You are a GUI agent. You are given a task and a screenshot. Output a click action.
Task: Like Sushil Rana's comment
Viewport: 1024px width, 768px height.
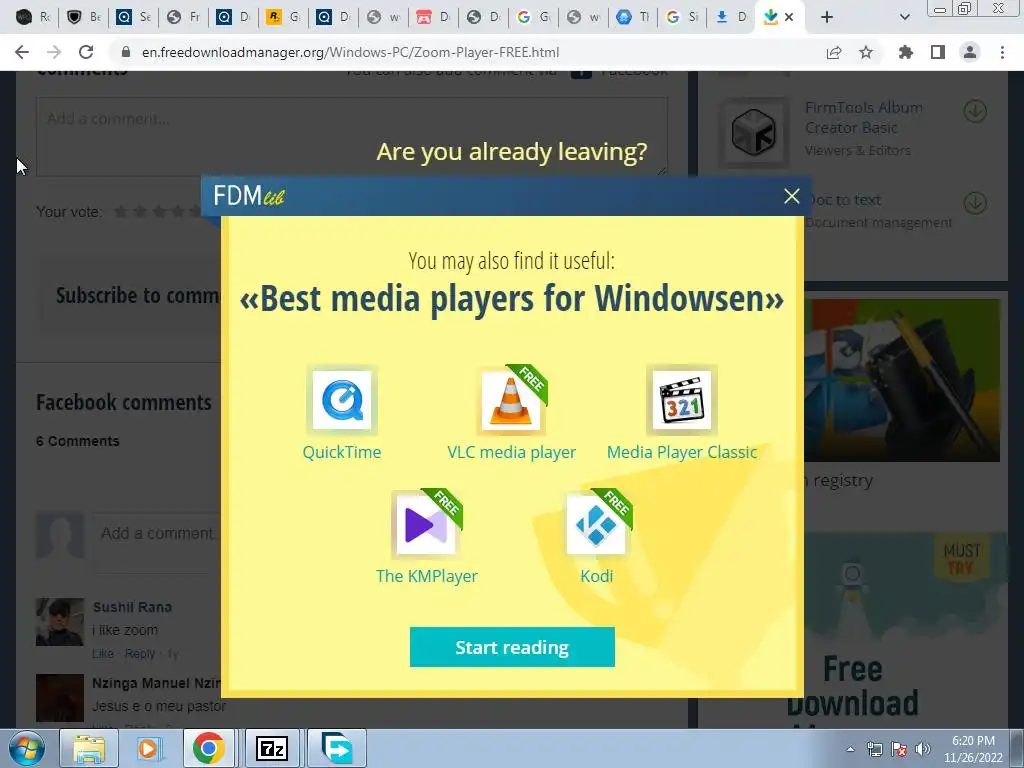(103, 654)
